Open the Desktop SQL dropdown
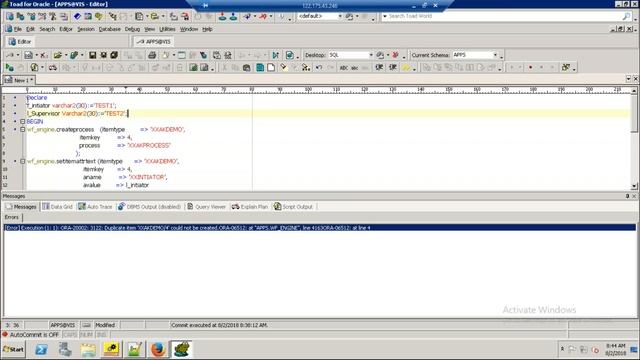 point(371,55)
